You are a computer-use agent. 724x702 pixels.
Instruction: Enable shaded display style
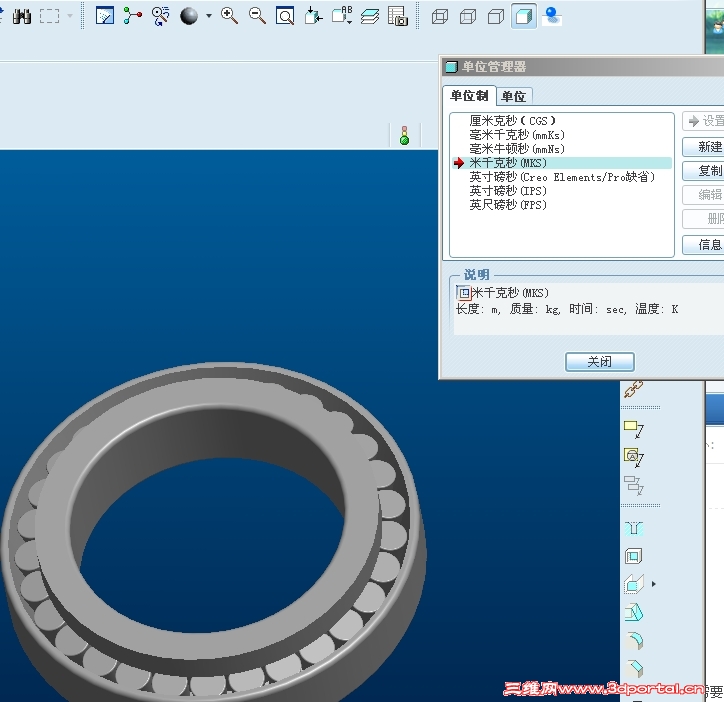(x=524, y=17)
